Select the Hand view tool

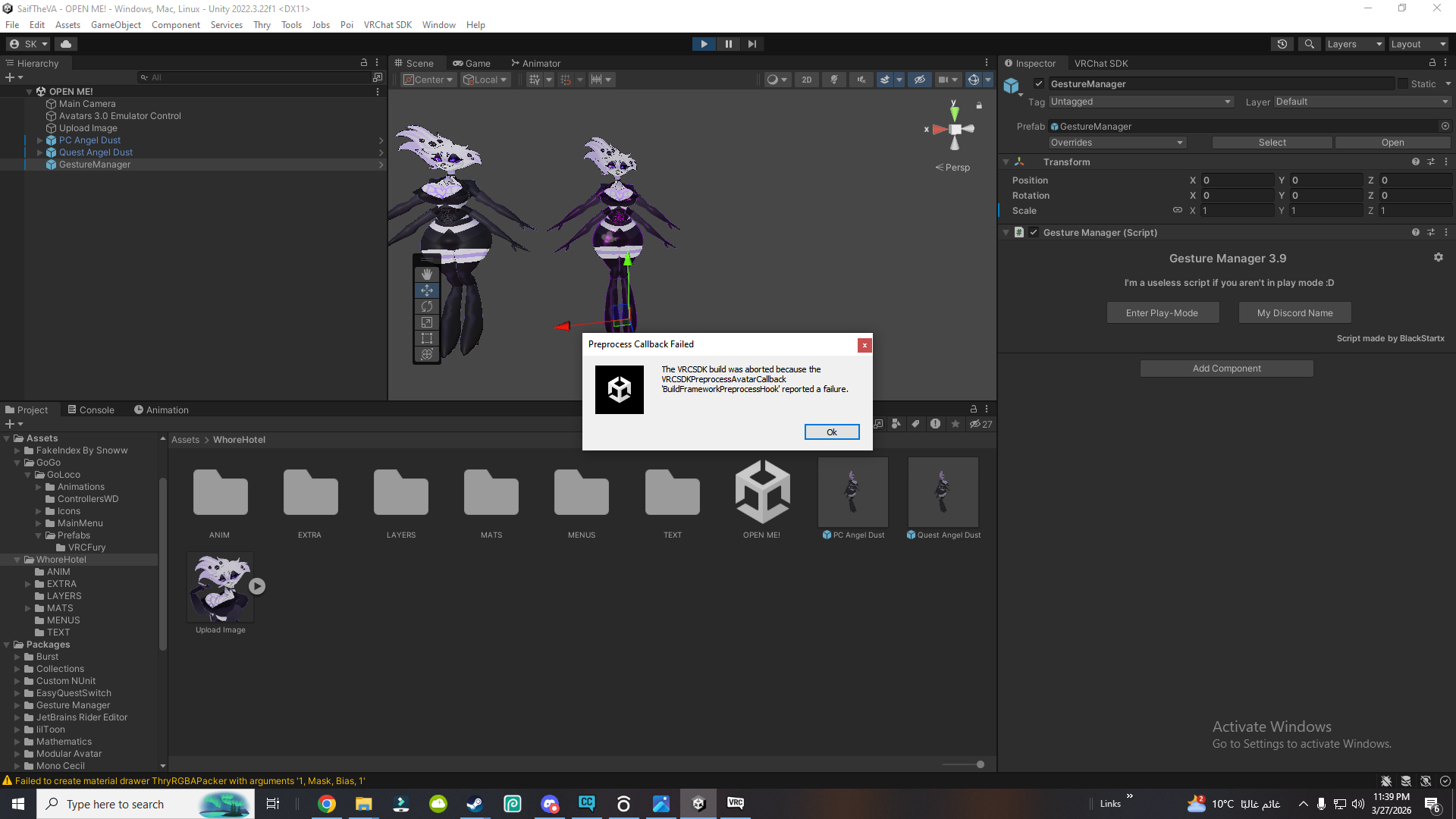(x=427, y=274)
